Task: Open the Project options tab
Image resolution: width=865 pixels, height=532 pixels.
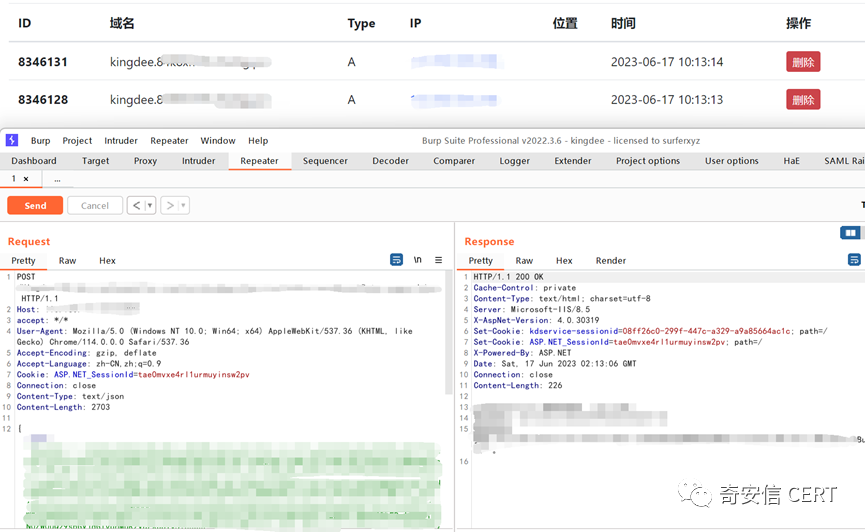Action: point(648,161)
